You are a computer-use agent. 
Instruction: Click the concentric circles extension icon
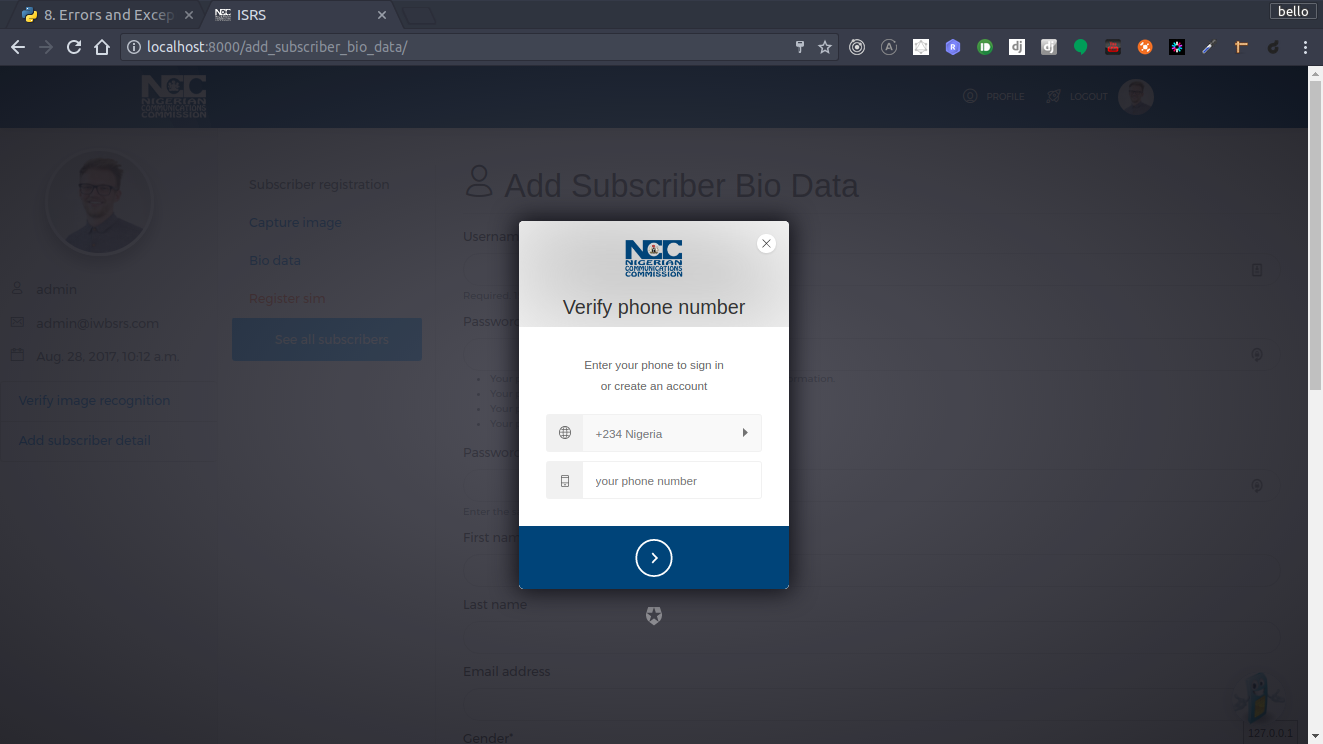tap(857, 47)
